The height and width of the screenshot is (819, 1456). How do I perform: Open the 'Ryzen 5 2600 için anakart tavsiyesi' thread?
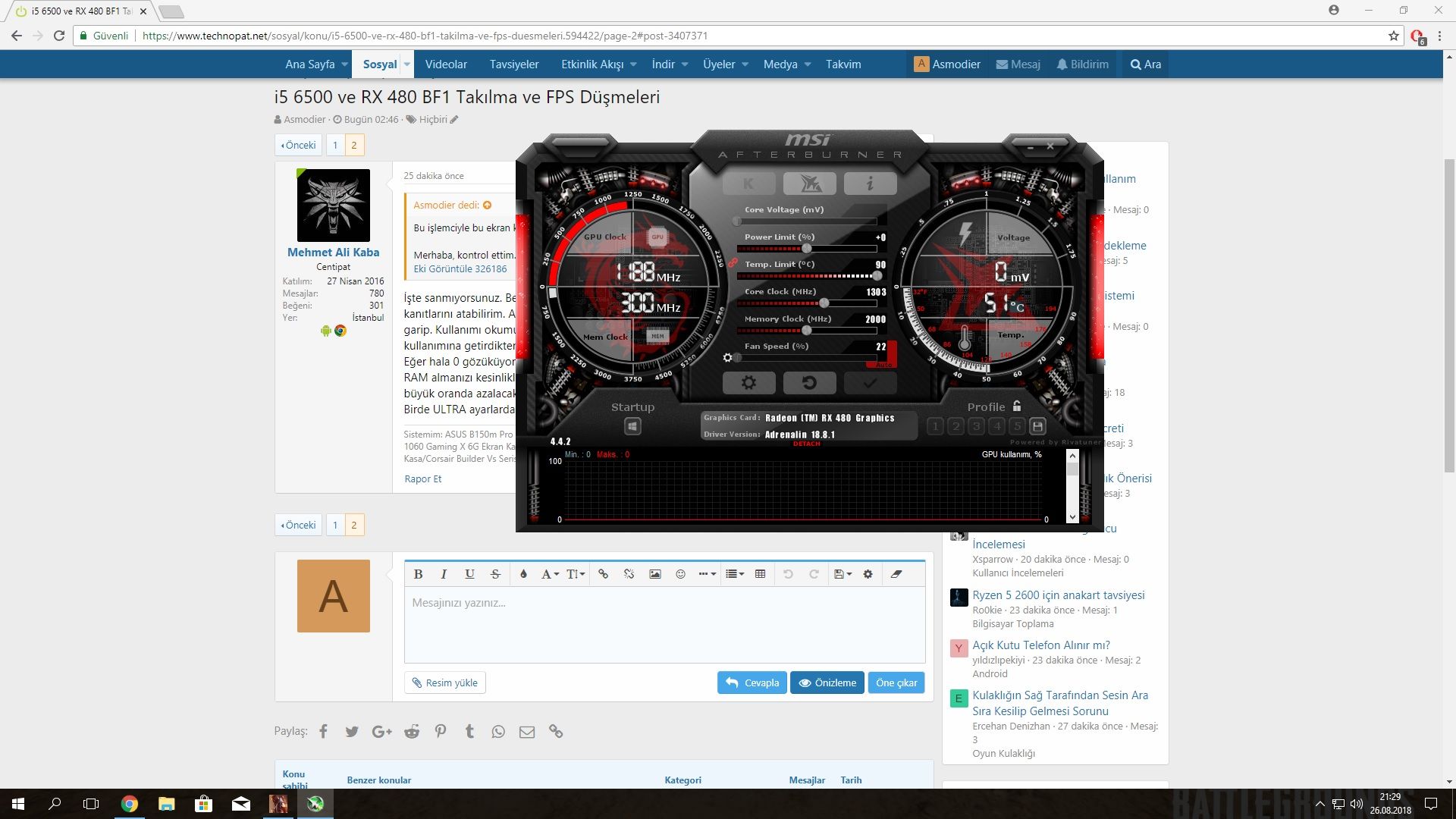[x=1058, y=595]
